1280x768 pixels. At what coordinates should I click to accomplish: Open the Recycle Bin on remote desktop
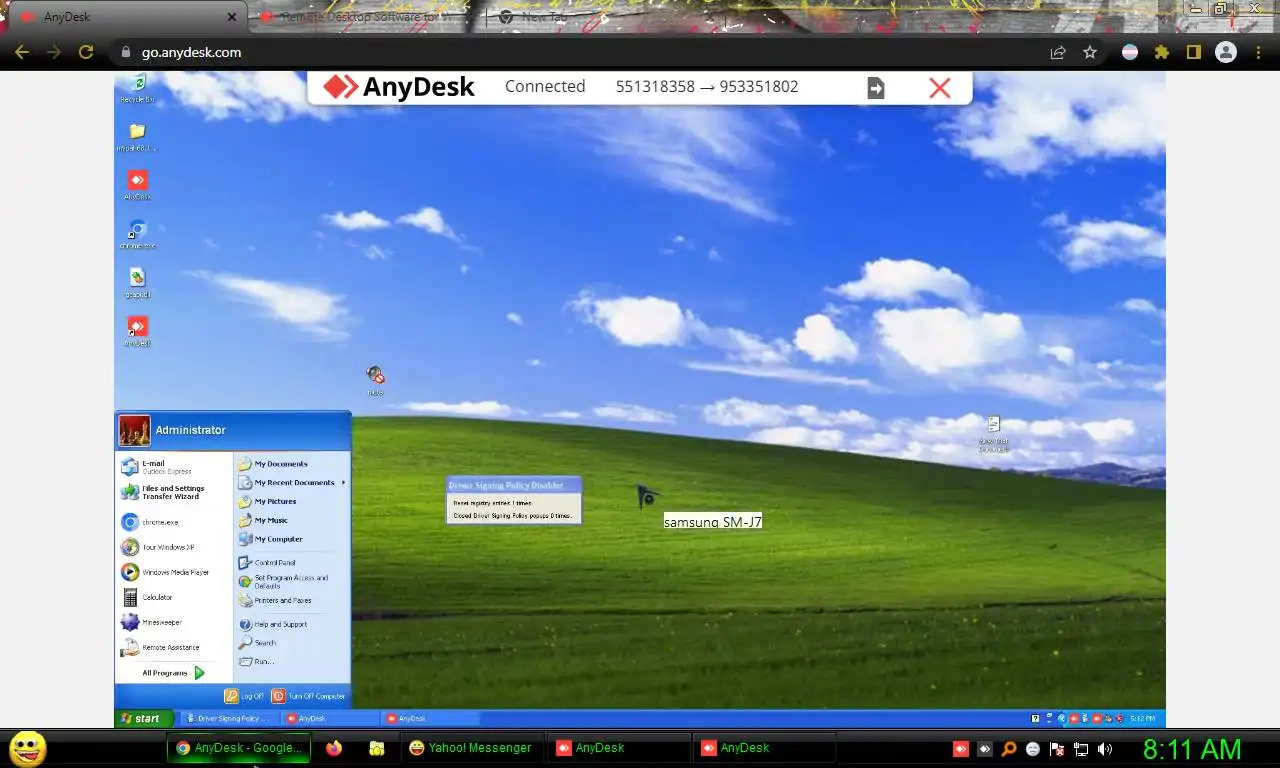point(137,88)
